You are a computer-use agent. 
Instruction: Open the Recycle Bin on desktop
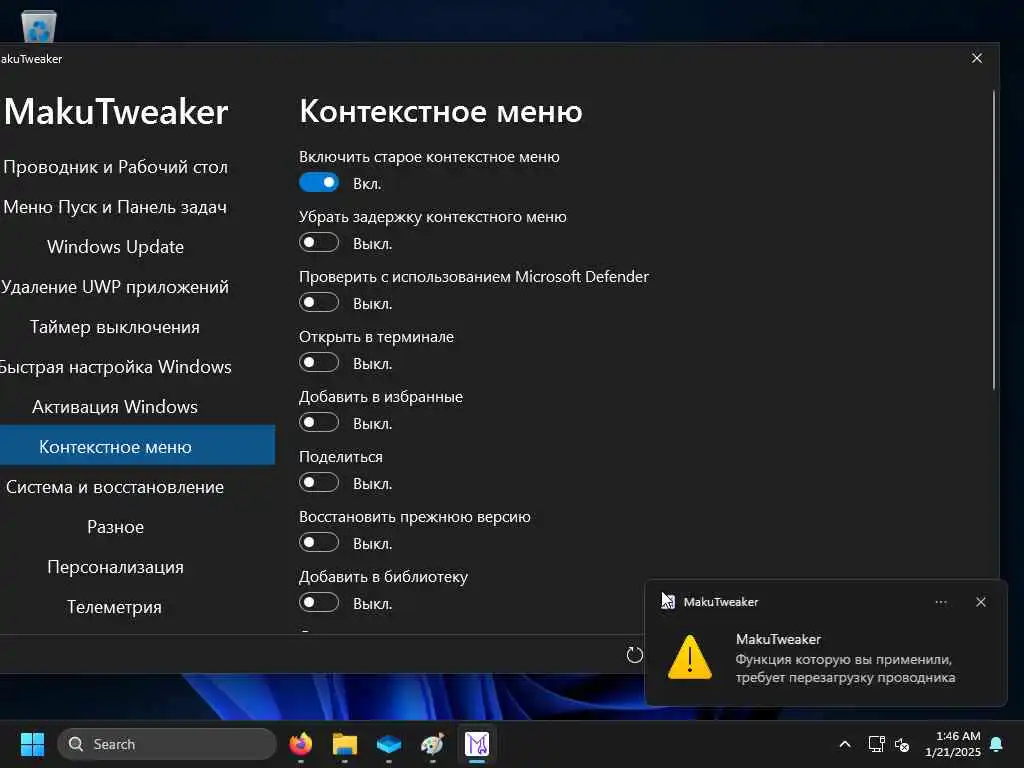pyautogui.click(x=39, y=25)
